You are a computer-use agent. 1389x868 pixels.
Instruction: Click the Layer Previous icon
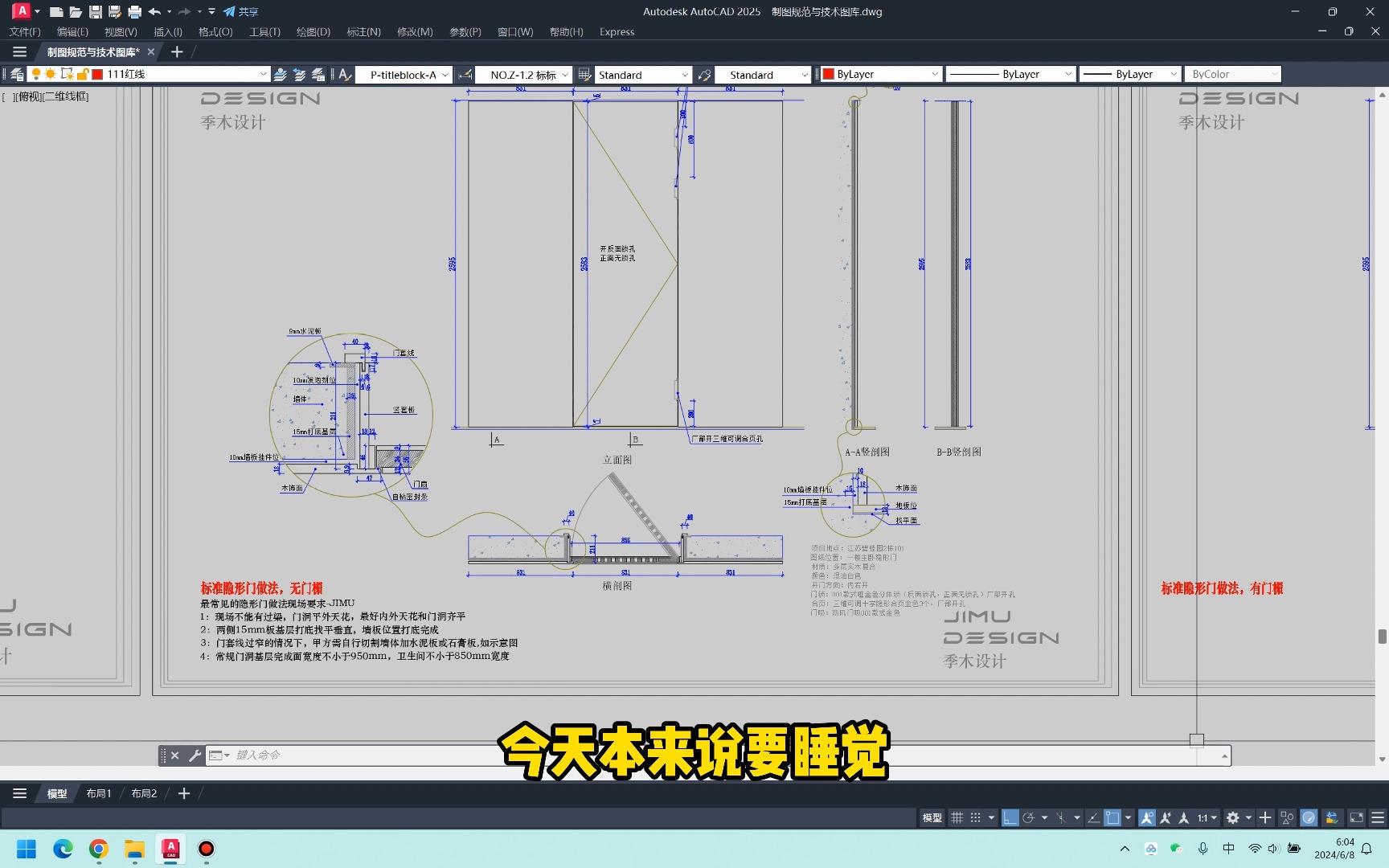(x=298, y=74)
